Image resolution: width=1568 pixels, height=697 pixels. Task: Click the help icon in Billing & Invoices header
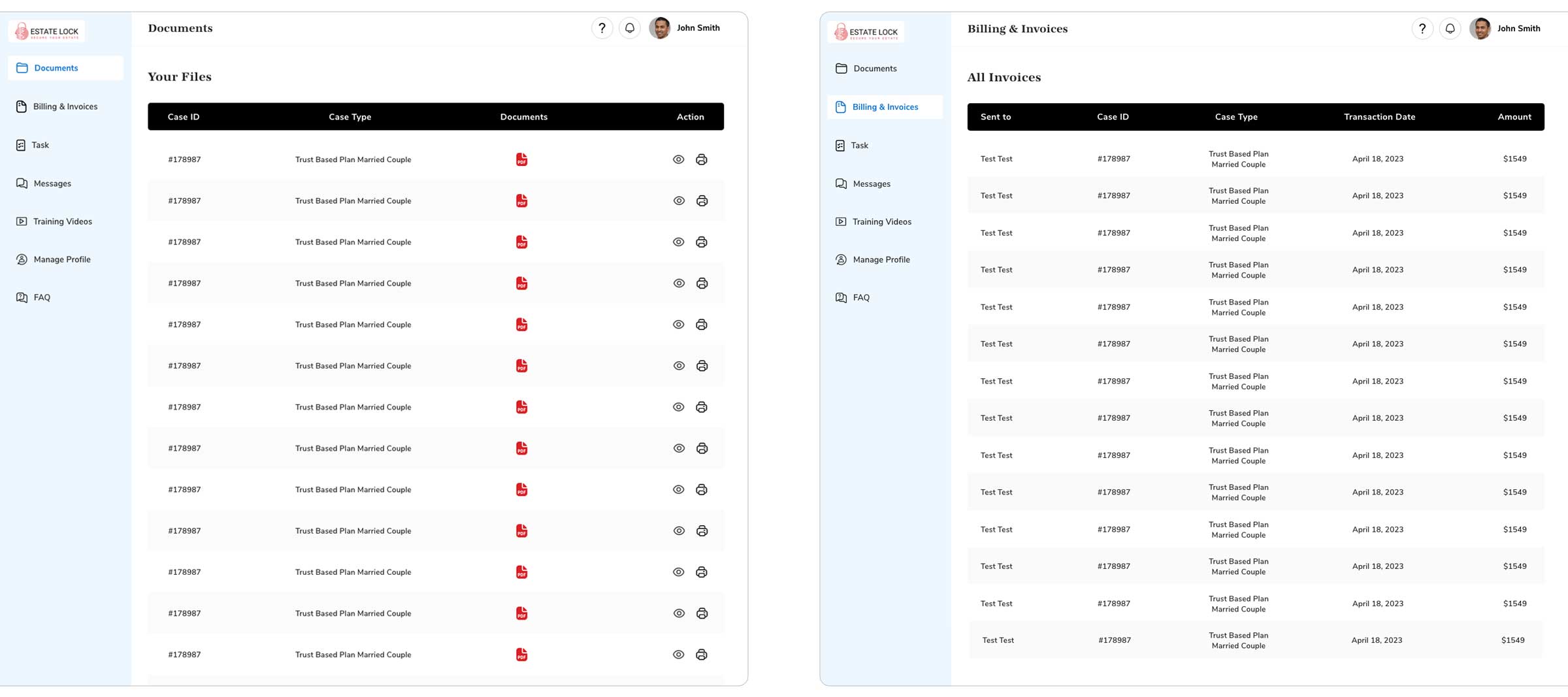point(1422,29)
